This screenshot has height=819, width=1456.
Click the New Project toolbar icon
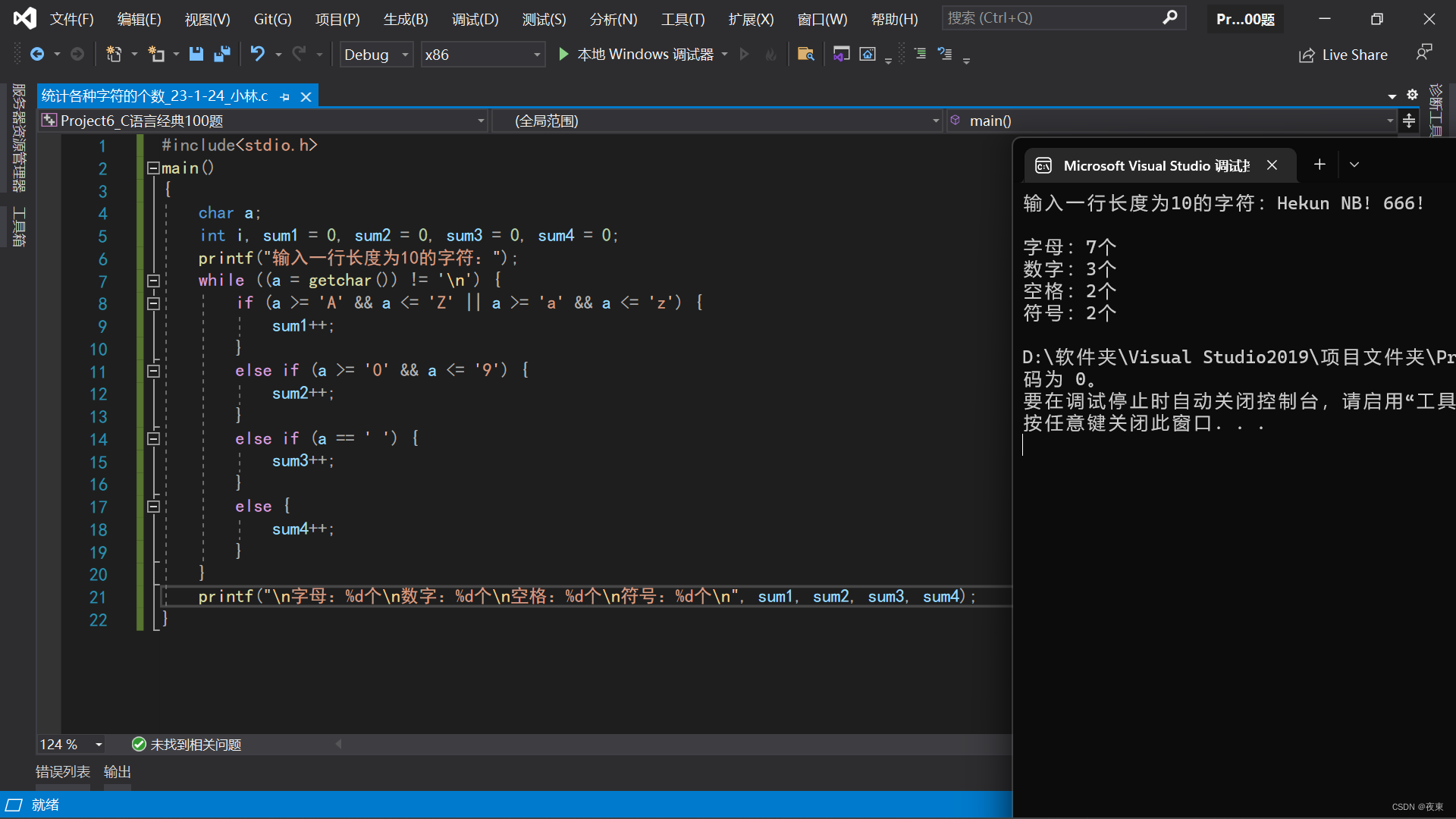pyautogui.click(x=114, y=54)
